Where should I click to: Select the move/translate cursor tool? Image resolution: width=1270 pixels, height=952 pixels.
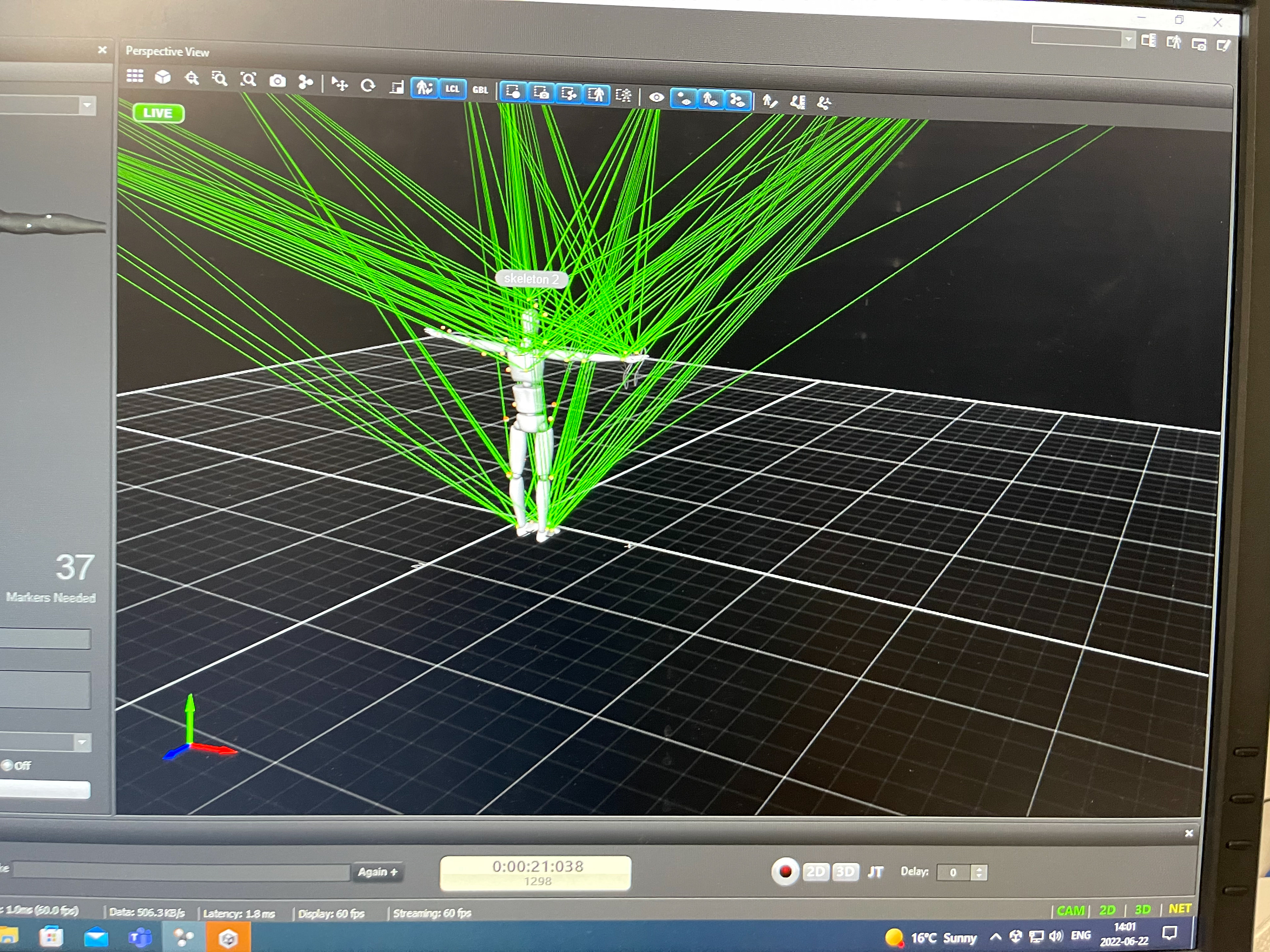(x=340, y=84)
